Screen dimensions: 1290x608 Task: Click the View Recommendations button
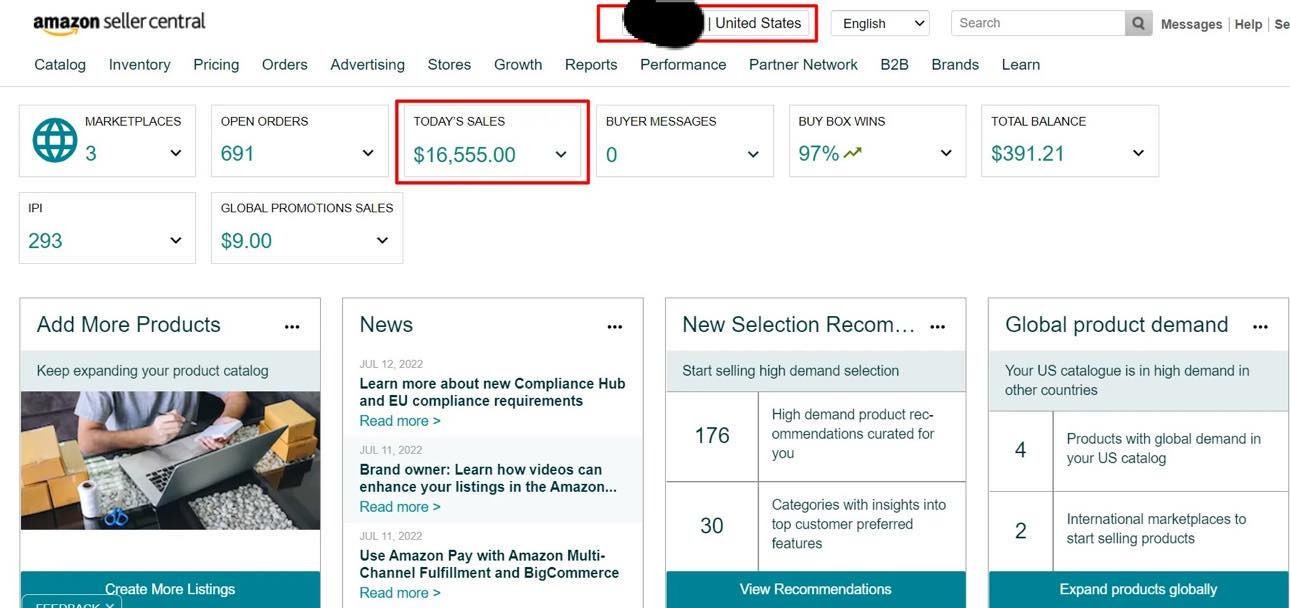tap(815, 589)
